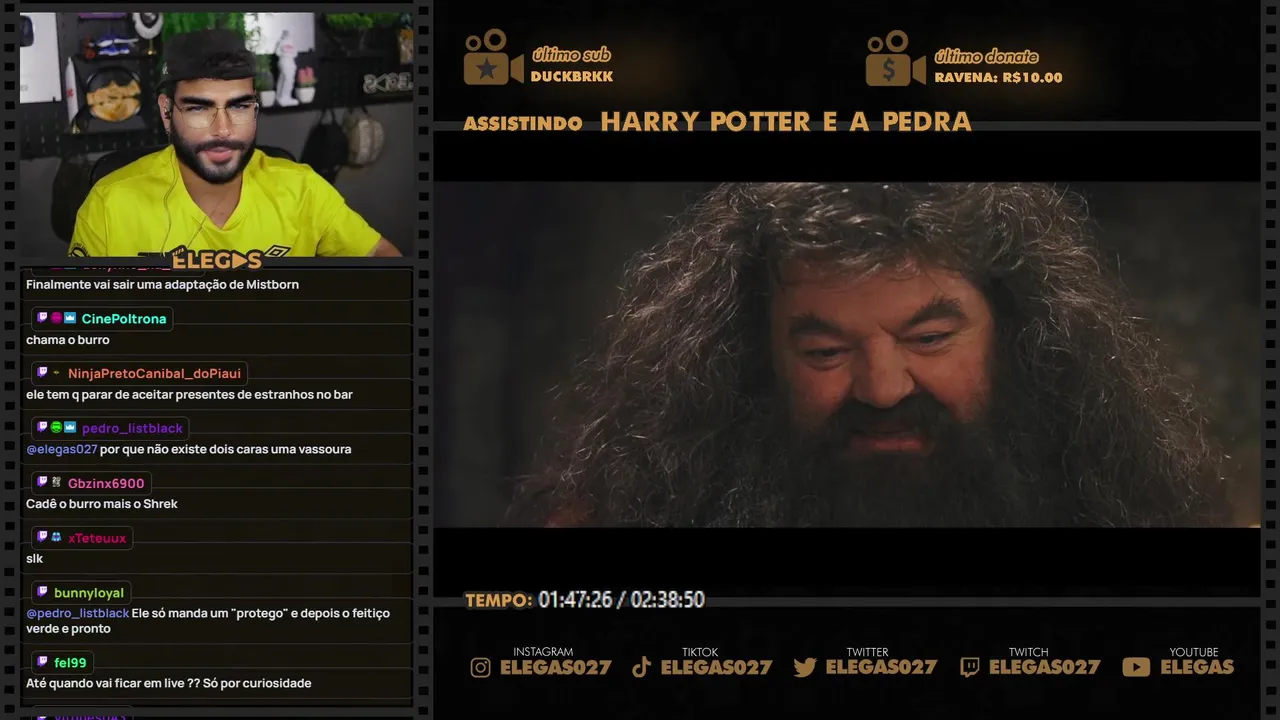Viewport: 1280px width, 720px height.
Task: Click message 'slk'
Action: pyautogui.click(x=35, y=559)
